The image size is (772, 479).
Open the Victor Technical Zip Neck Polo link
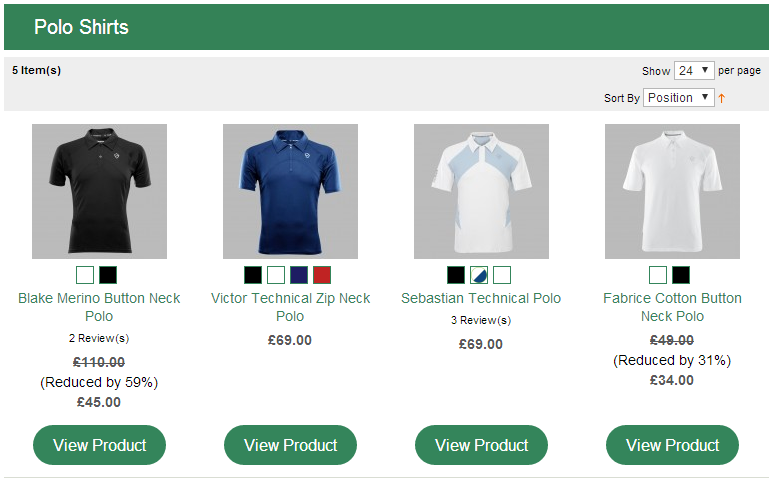[290, 307]
